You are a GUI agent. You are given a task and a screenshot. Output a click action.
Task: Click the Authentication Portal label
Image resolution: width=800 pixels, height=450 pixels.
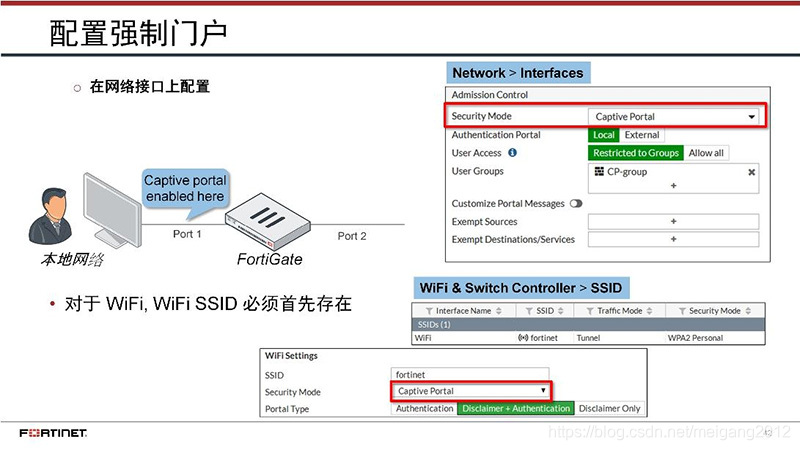tap(496, 135)
